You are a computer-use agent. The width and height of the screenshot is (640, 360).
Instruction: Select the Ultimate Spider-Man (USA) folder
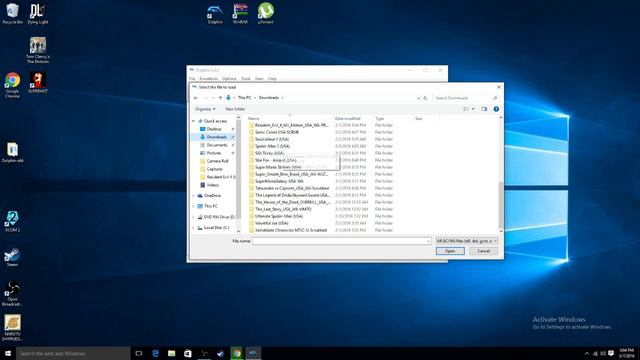tap(279, 216)
